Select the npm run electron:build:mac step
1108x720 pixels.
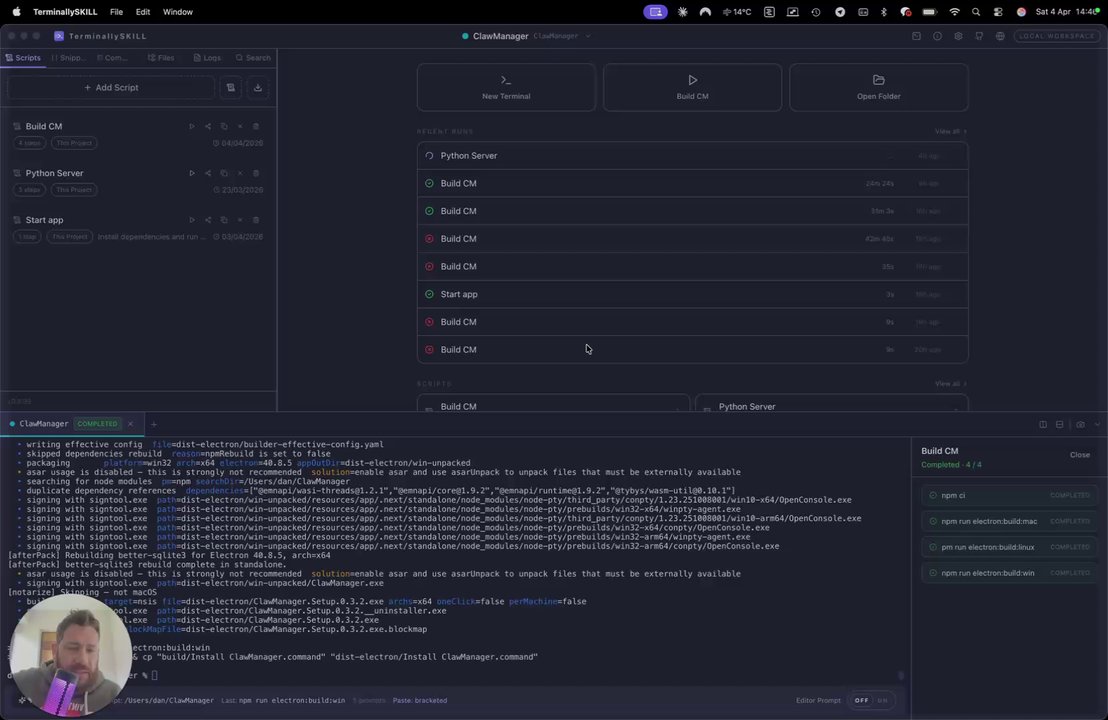(1009, 521)
